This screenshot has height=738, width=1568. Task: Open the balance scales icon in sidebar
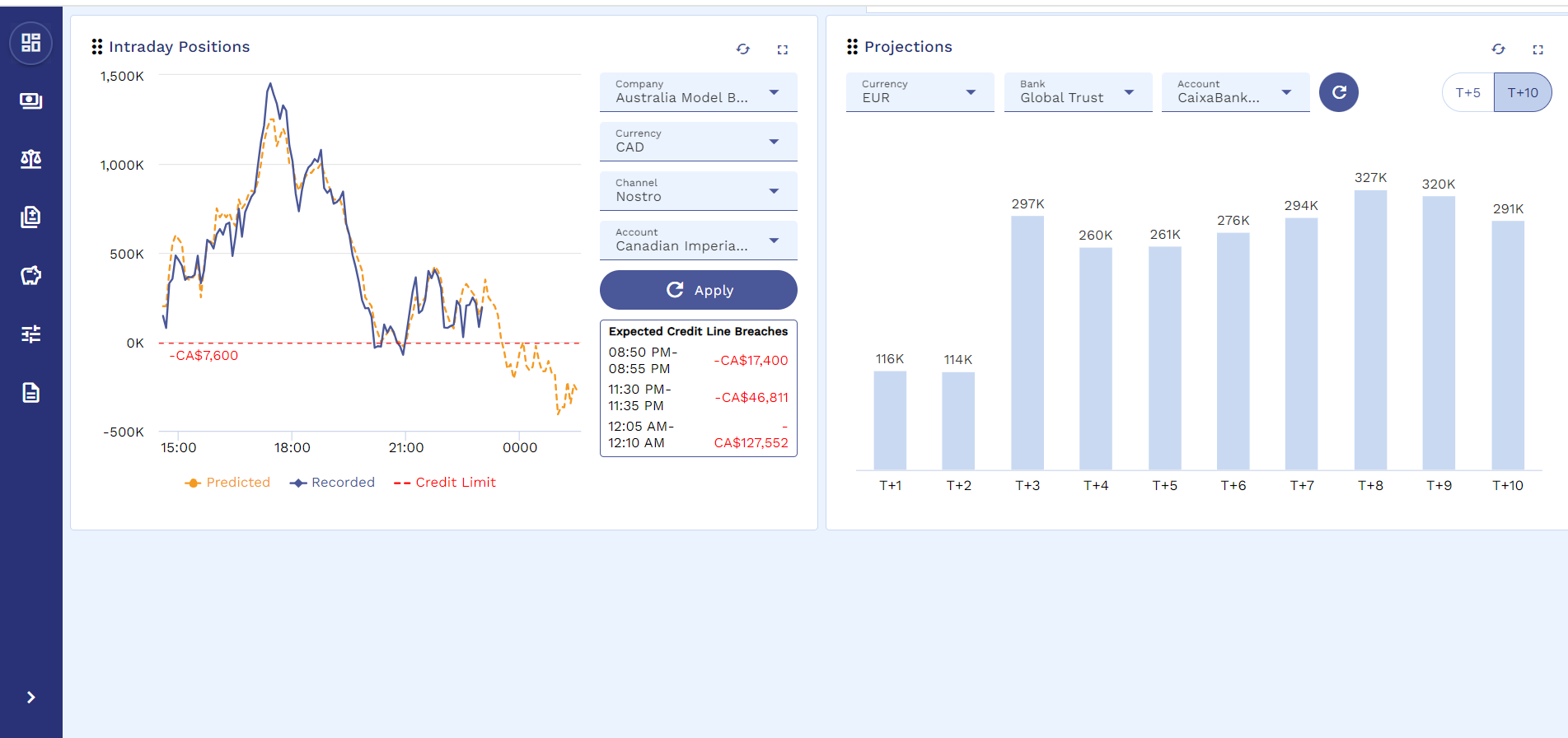[30, 159]
